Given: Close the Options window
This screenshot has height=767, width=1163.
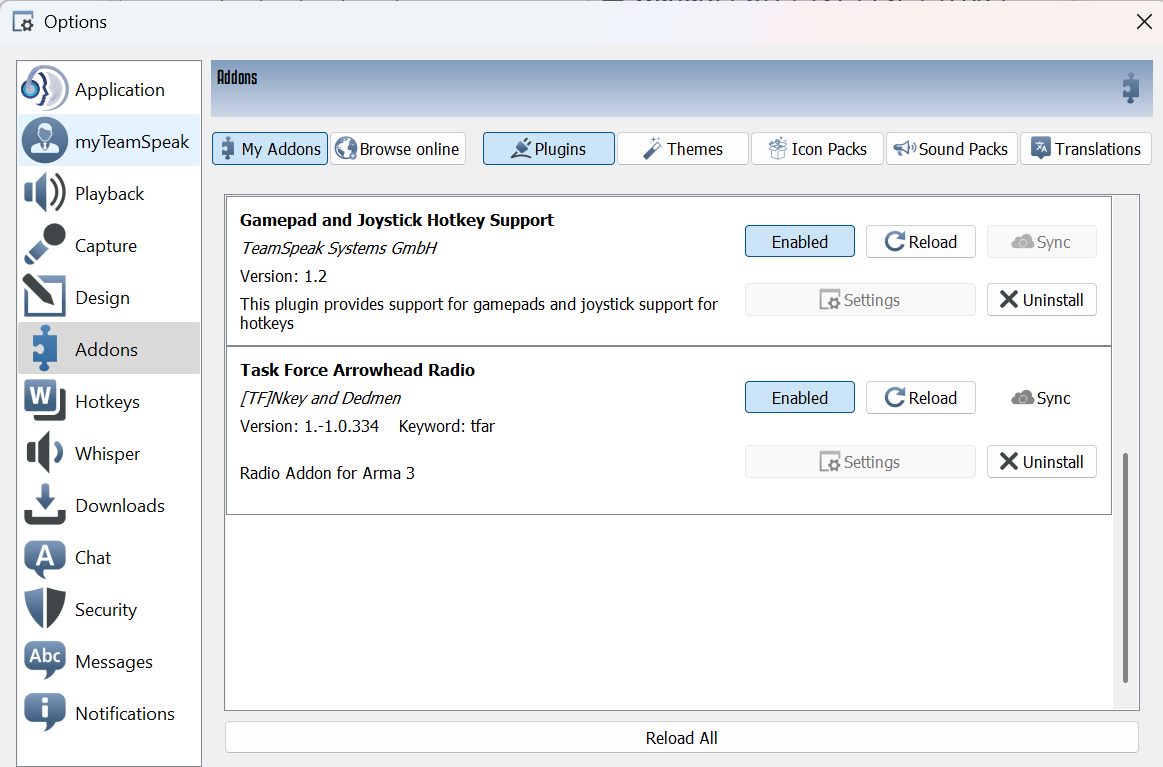Looking at the screenshot, I should tap(1144, 22).
